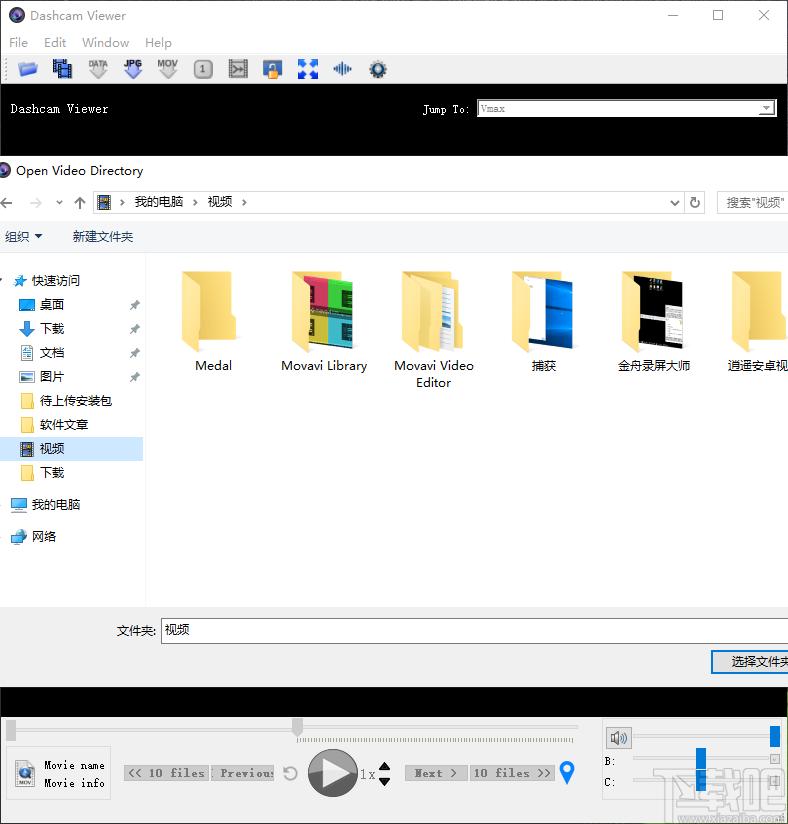
Task: Click 我的电脑 in the address breadcrumb
Action: (x=159, y=202)
